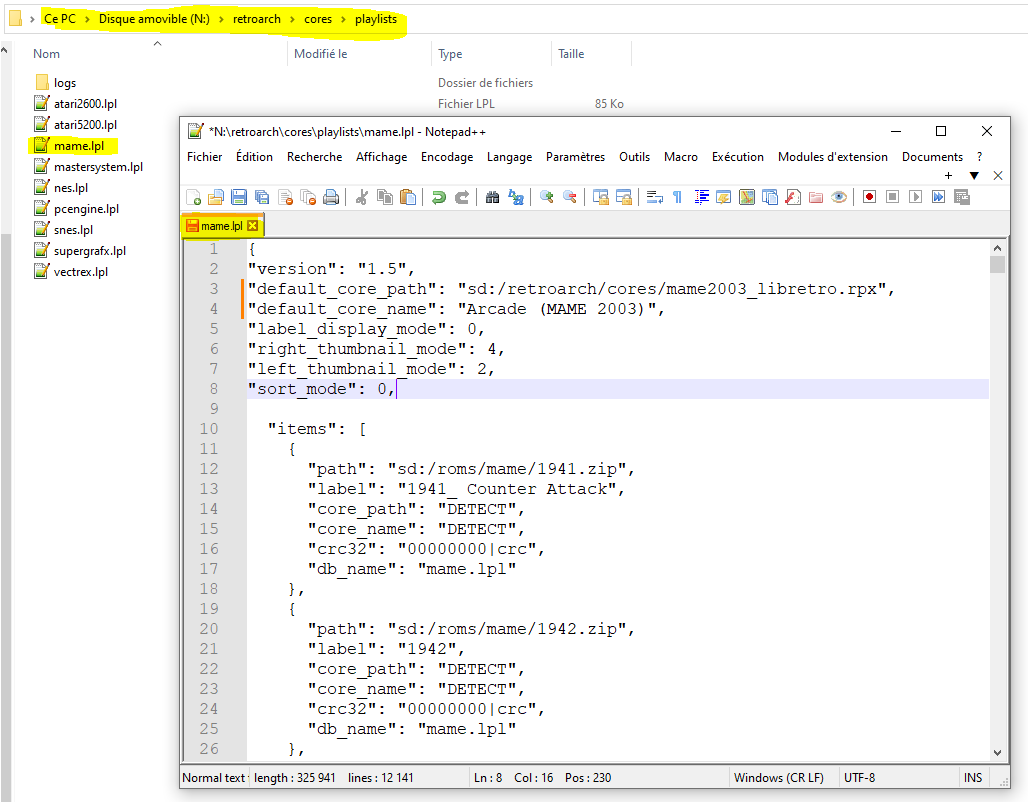Open Find with the binoculars icon
This screenshot has height=803, width=1029.
[x=492, y=197]
